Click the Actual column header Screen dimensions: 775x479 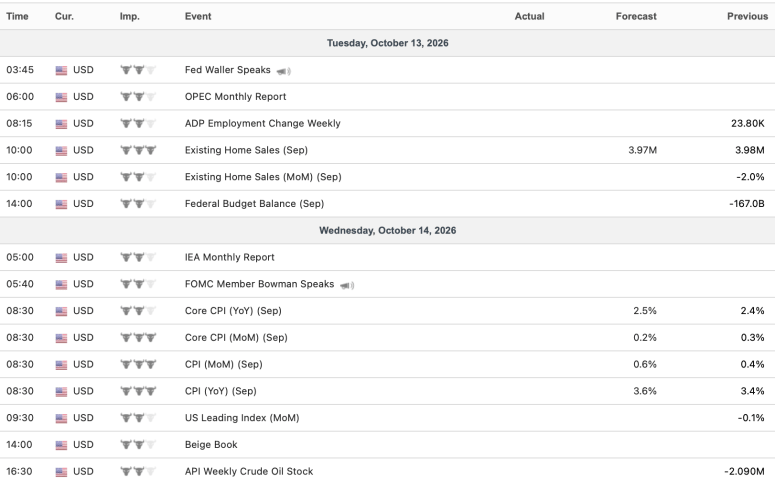[529, 16]
